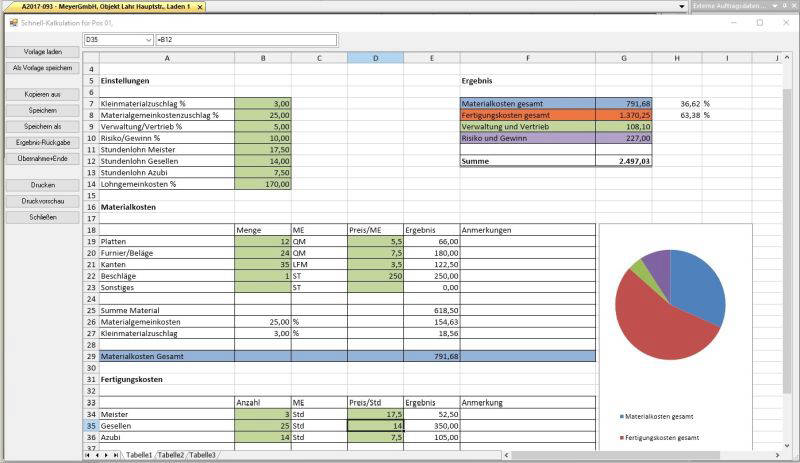Open the cell name box dropdown
This screenshot has width=800, height=463.
coord(148,39)
